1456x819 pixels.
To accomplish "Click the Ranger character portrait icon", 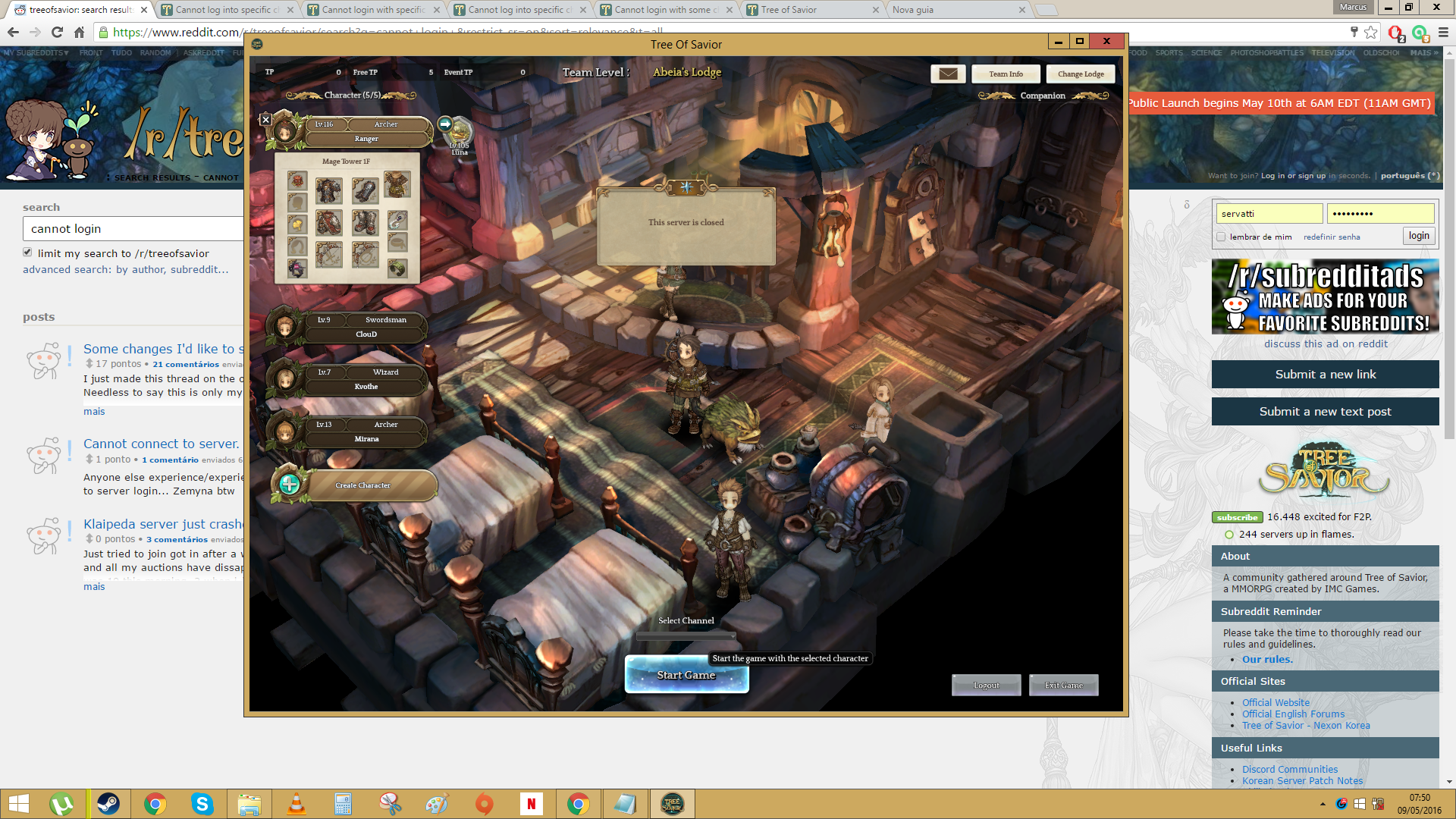I will point(286,130).
